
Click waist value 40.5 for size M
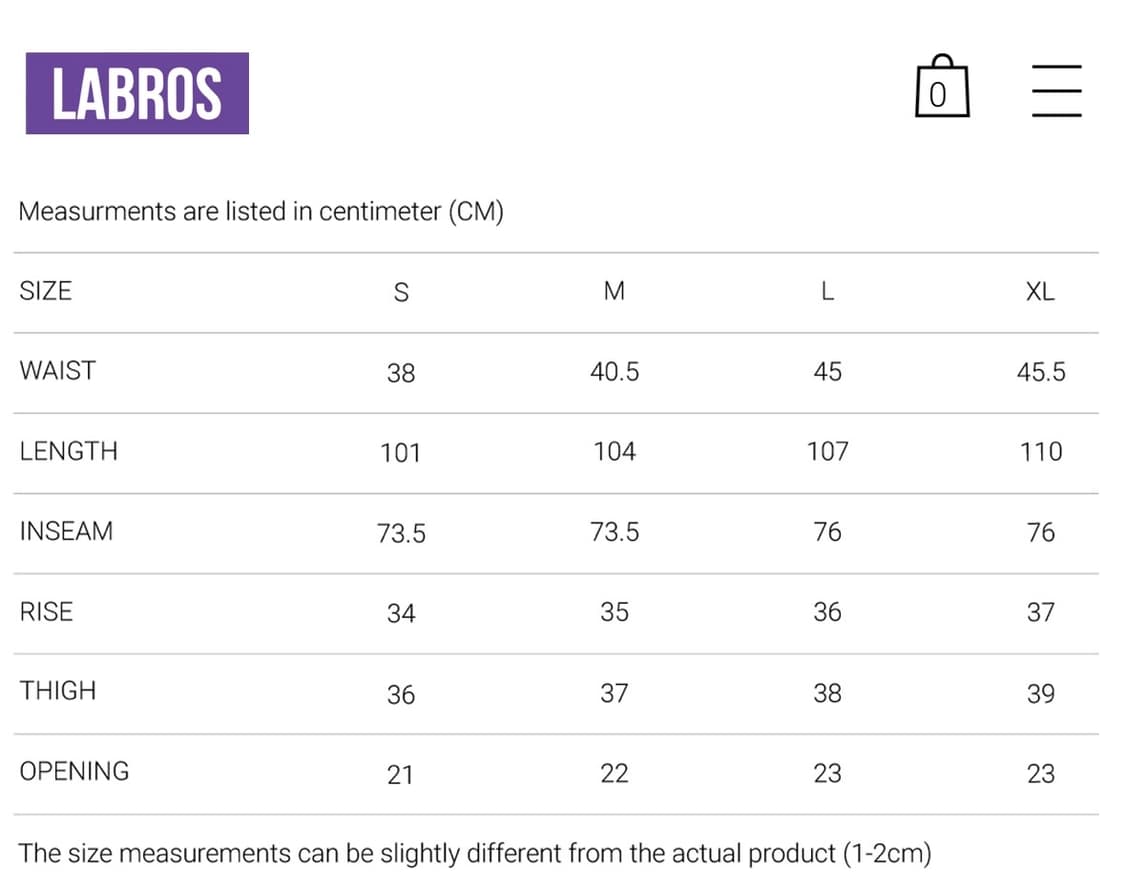614,372
